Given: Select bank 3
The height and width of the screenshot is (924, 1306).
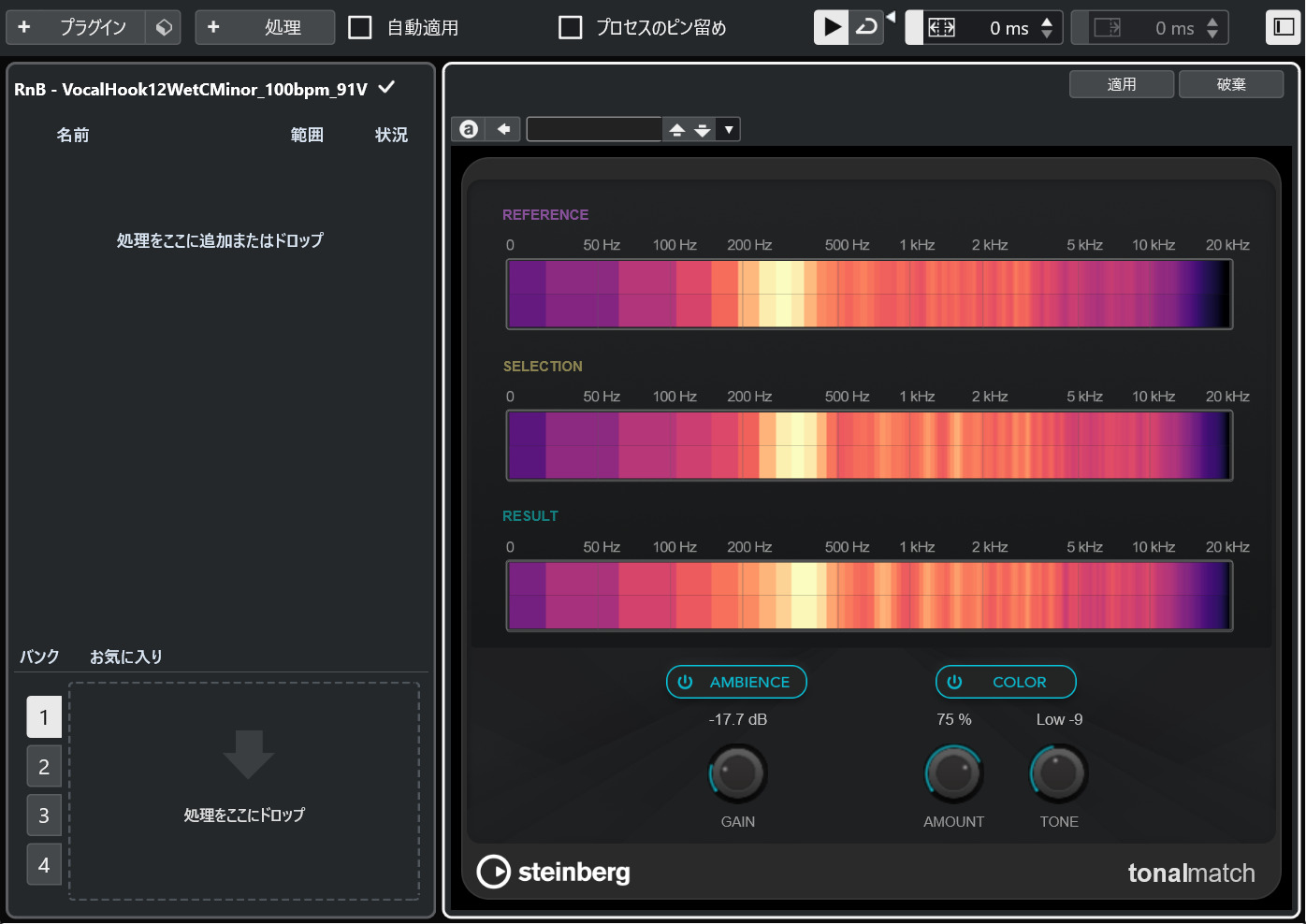Looking at the screenshot, I should (x=44, y=816).
